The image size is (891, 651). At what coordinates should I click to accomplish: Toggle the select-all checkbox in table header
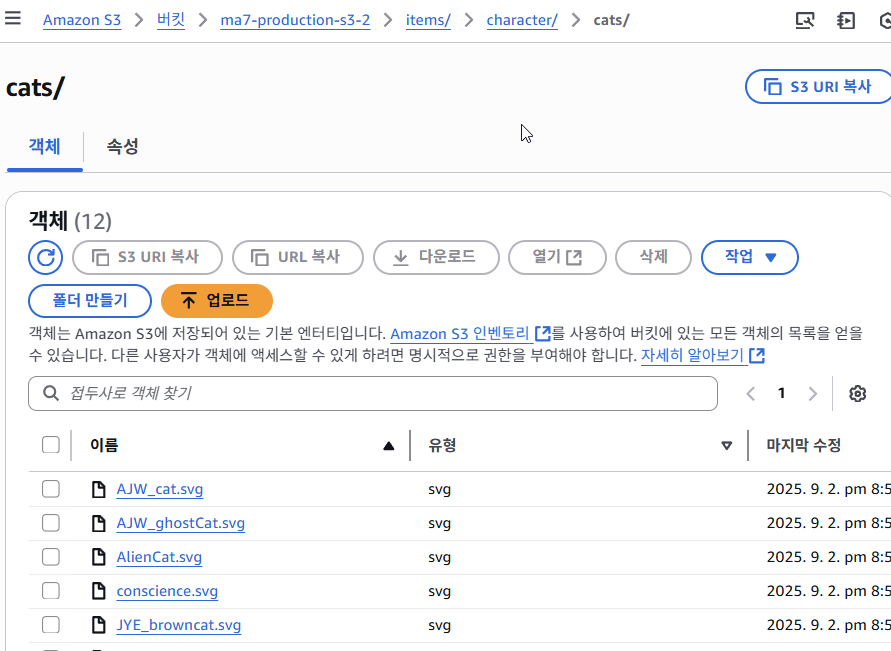[x=51, y=445]
